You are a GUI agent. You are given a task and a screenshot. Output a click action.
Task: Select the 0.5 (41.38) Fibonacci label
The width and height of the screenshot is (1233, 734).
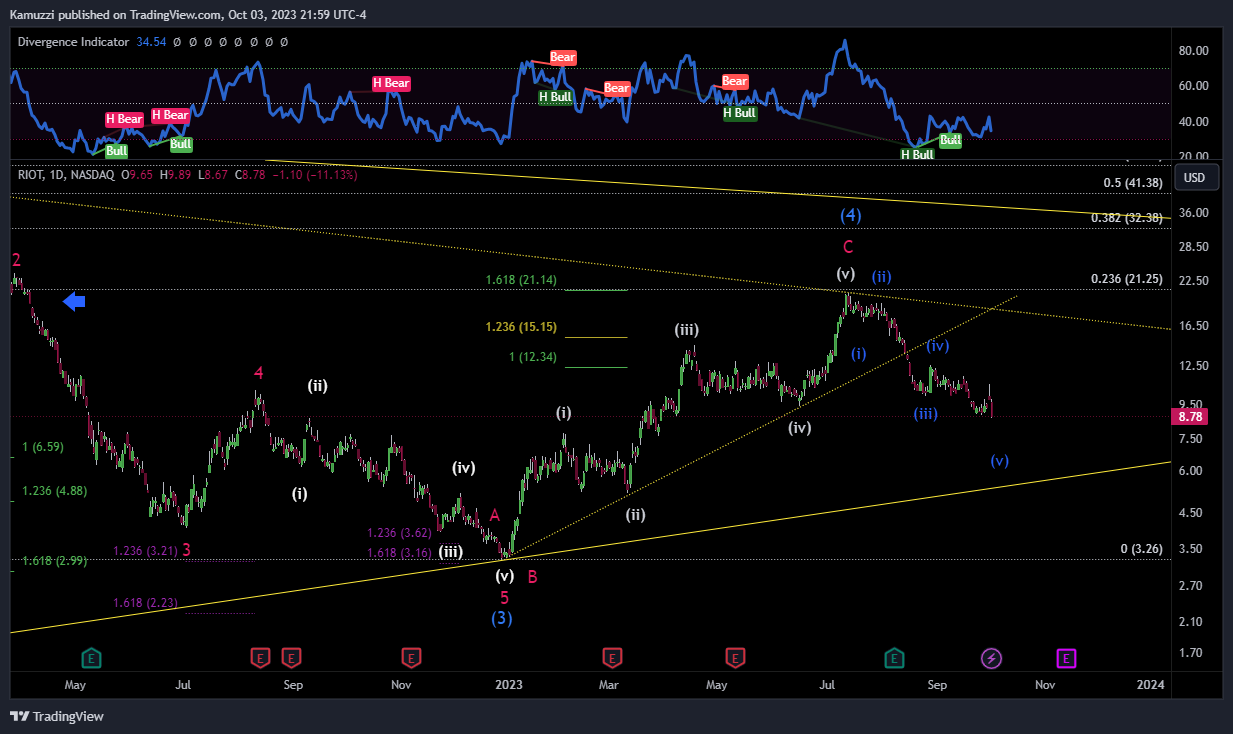click(1131, 183)
